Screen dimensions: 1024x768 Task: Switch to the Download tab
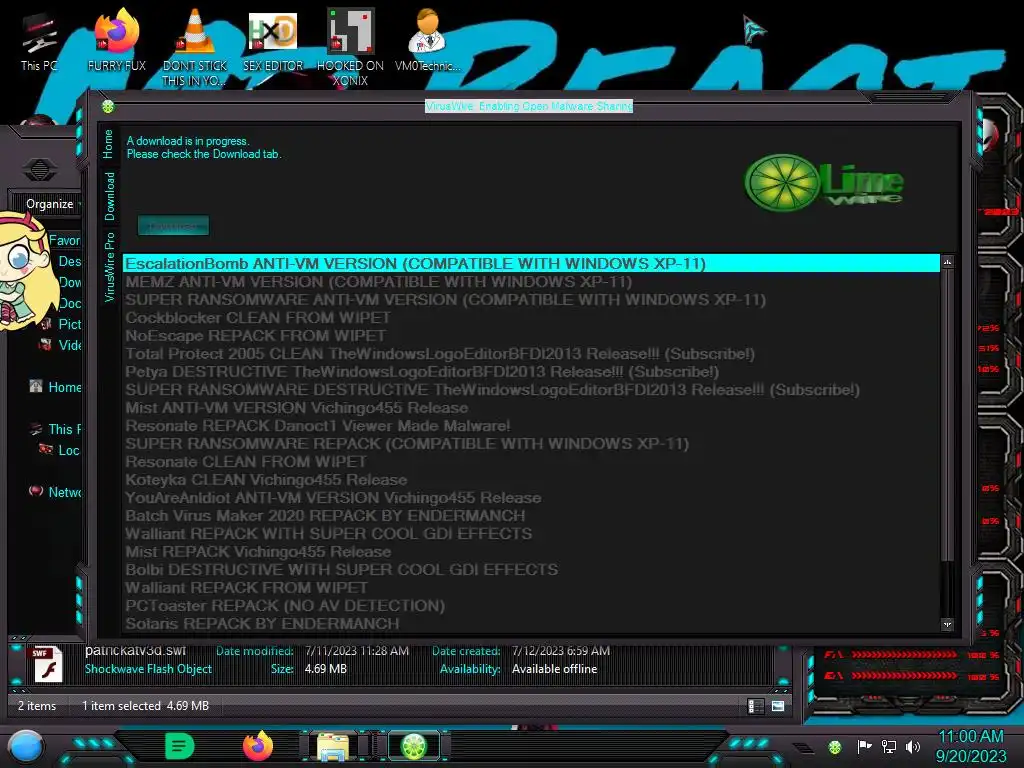coord(108,196)
